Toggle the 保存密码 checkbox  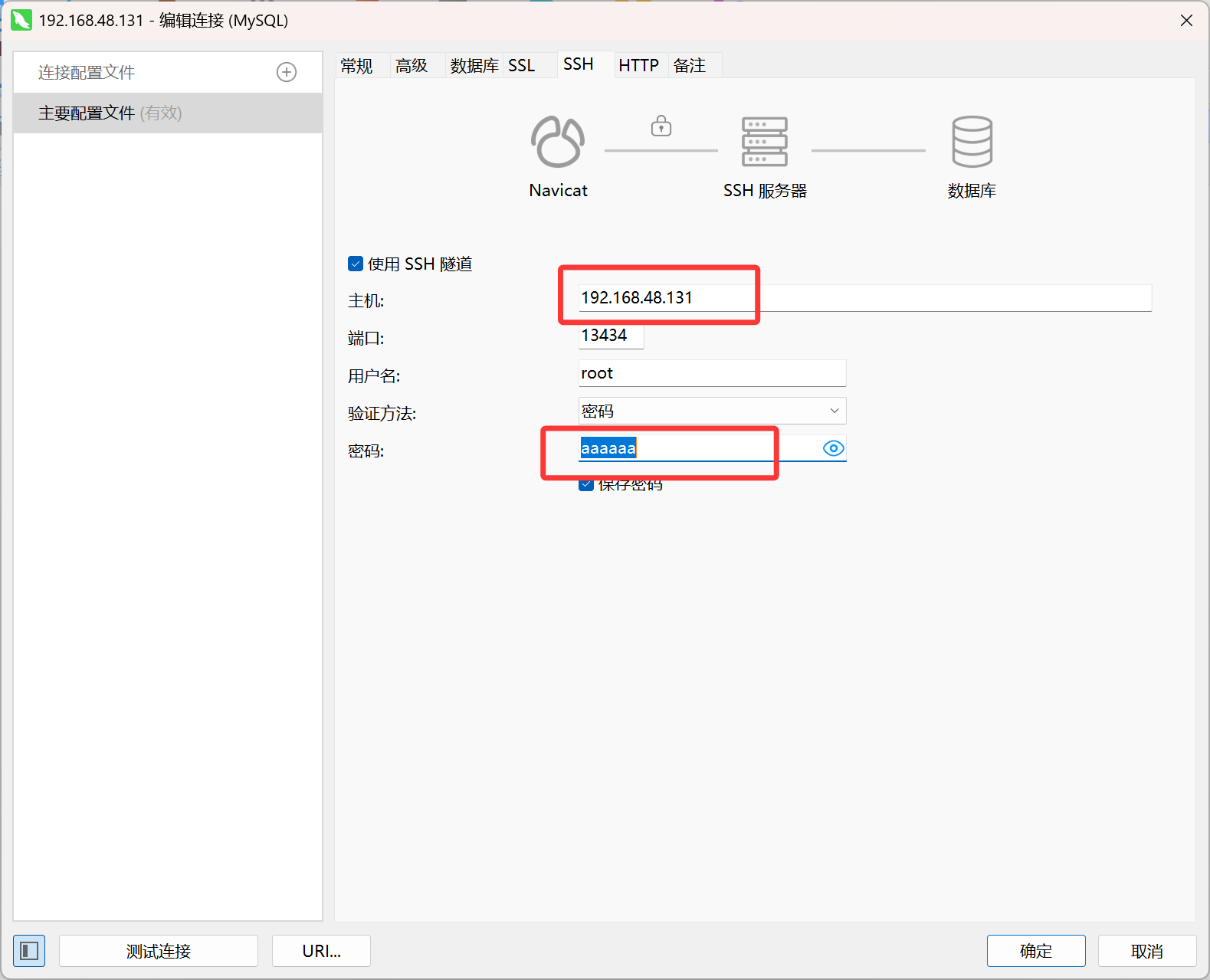click(x=586, y=485)
